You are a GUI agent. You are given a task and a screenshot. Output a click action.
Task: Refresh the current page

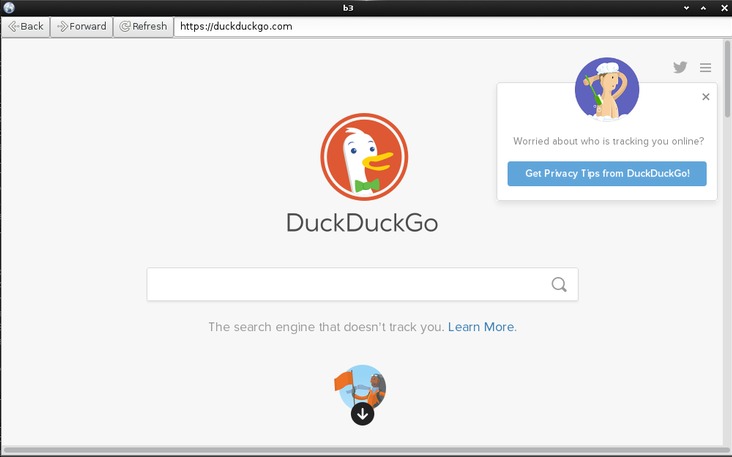tap(143, 27)
